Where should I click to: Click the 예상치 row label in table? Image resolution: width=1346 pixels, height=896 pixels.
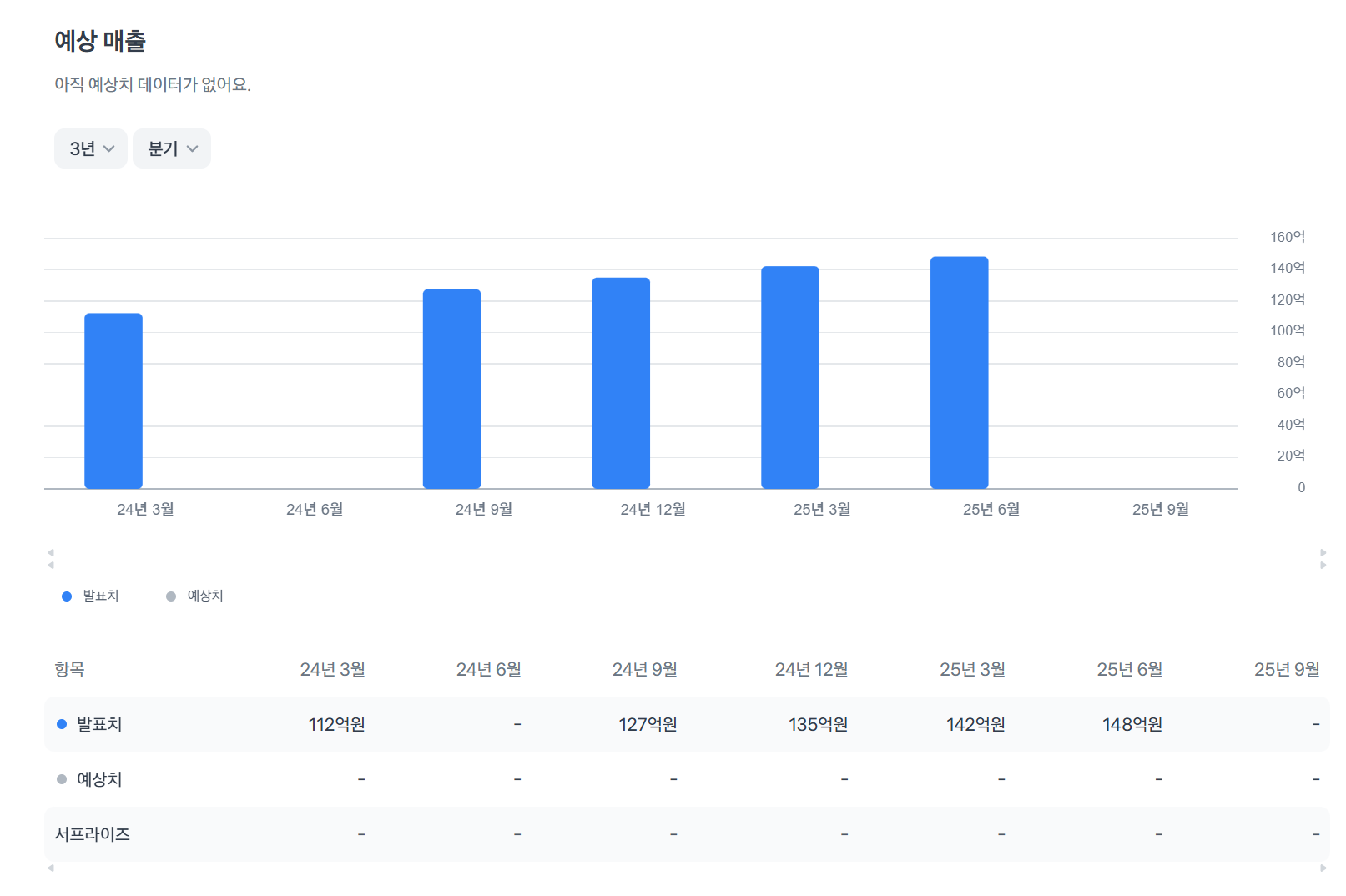(99, 779)
